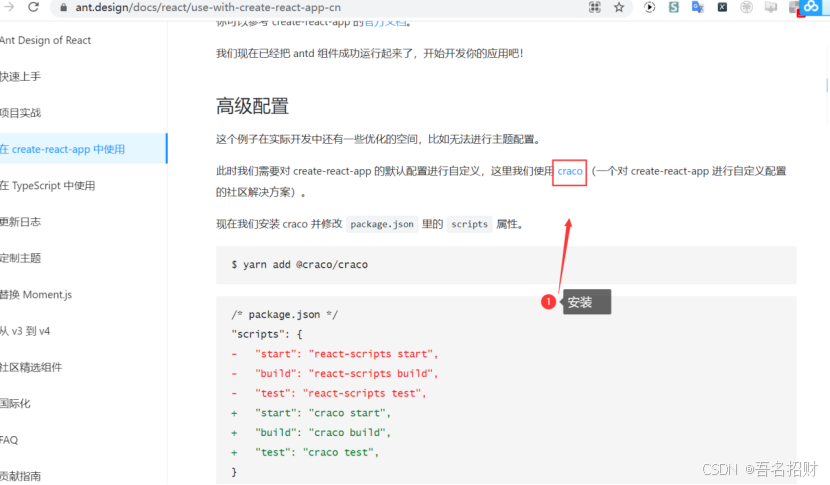
Task: Open the dark X extension icon
Action: (x=722, y=7)
